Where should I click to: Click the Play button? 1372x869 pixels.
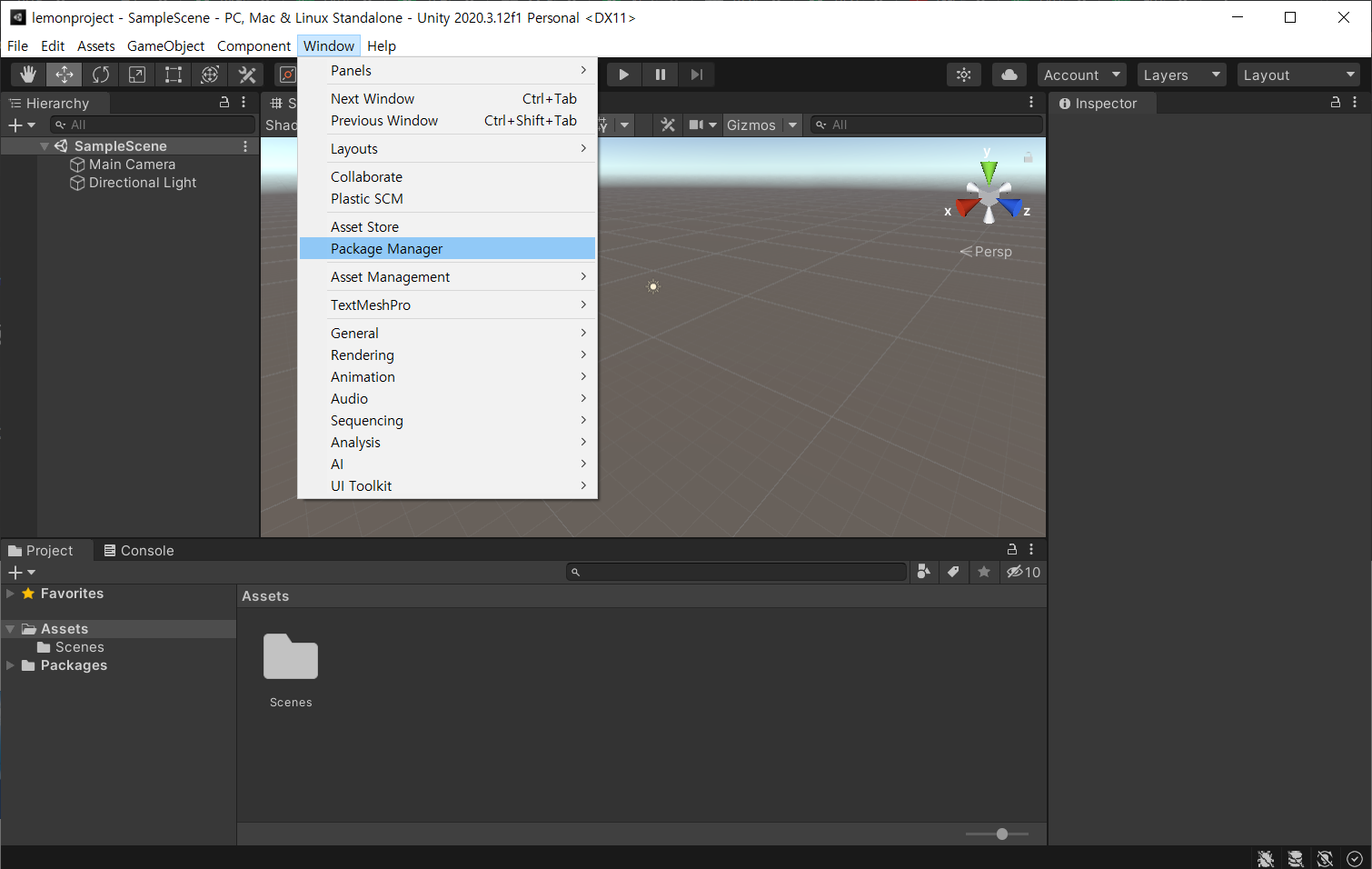(x=624, y=75)
